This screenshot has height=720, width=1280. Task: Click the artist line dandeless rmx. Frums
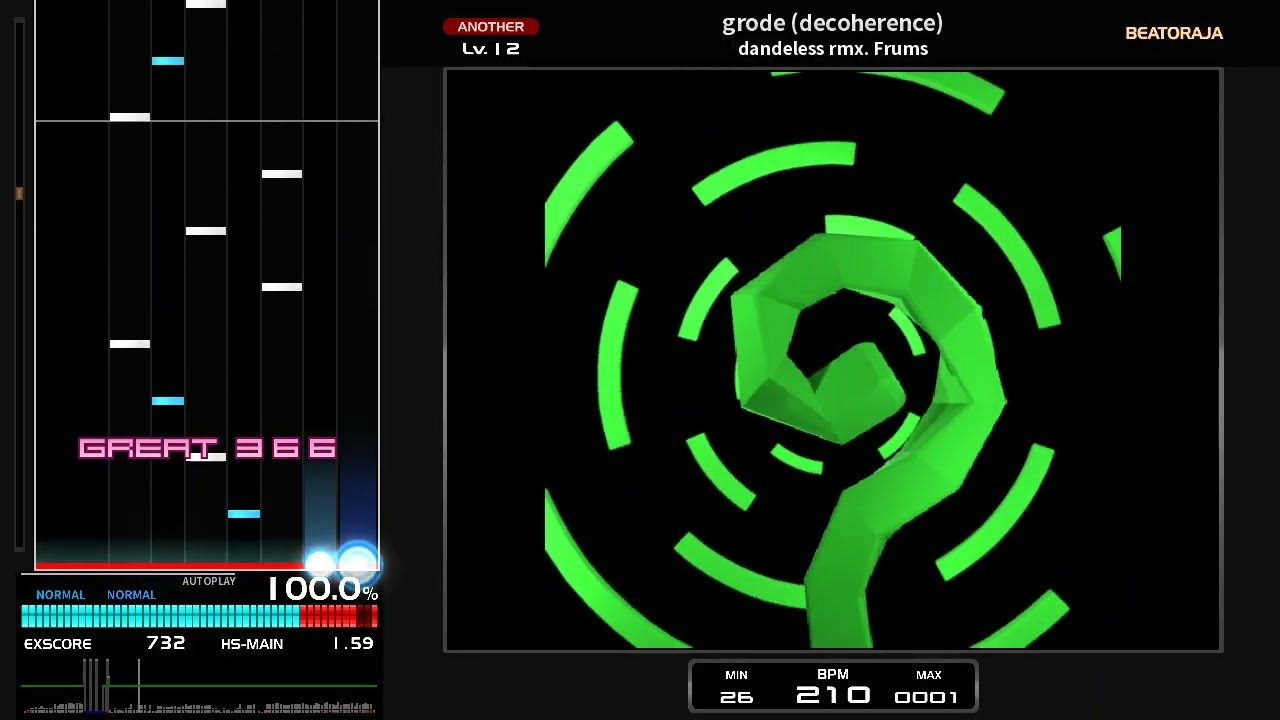point(833,49)
